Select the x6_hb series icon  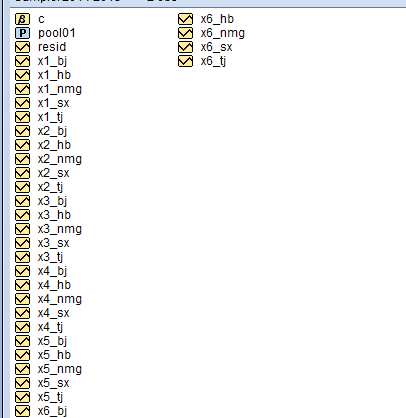[185, 19]
